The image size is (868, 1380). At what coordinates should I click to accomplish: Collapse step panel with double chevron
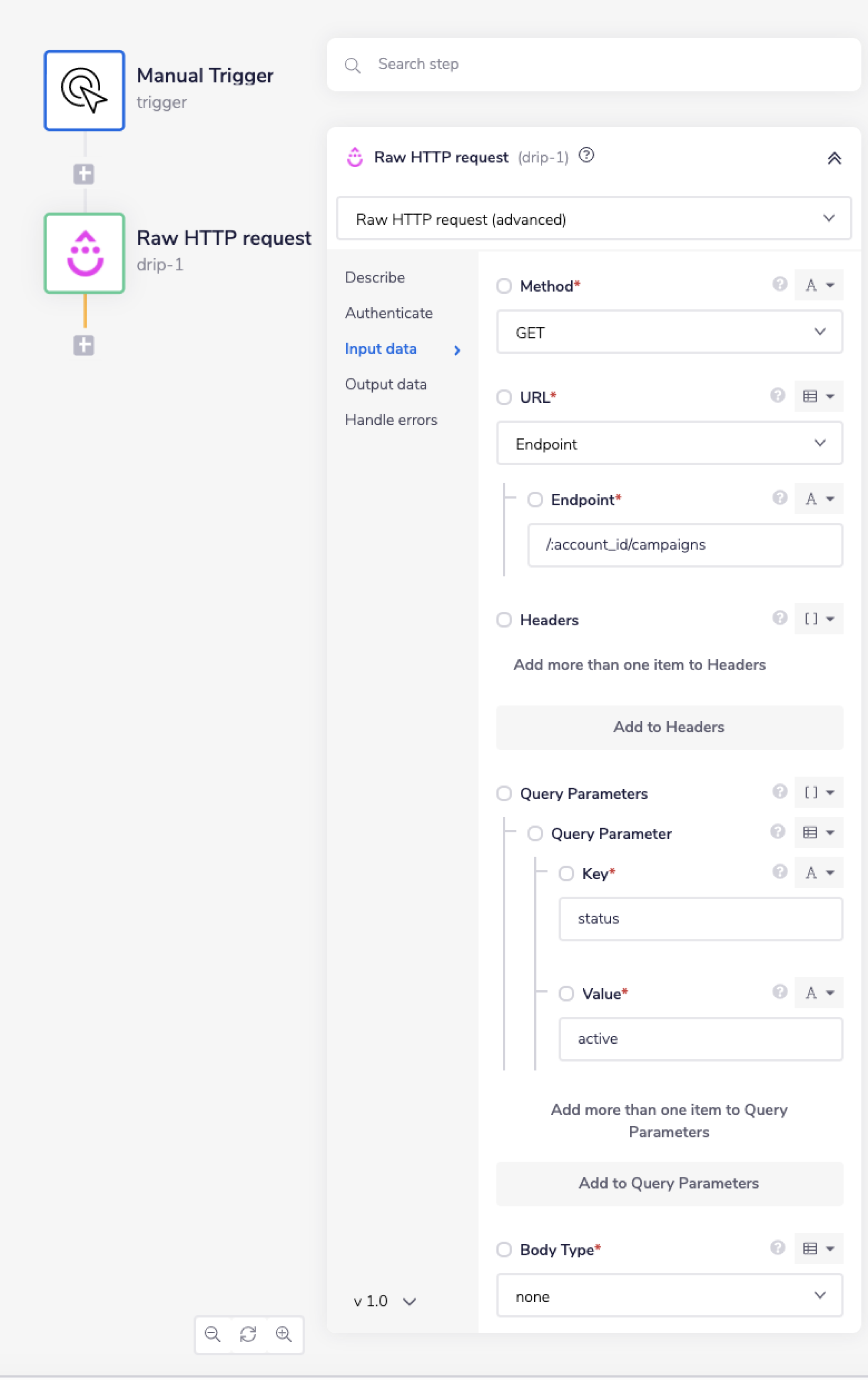click(x=834, y=158)
